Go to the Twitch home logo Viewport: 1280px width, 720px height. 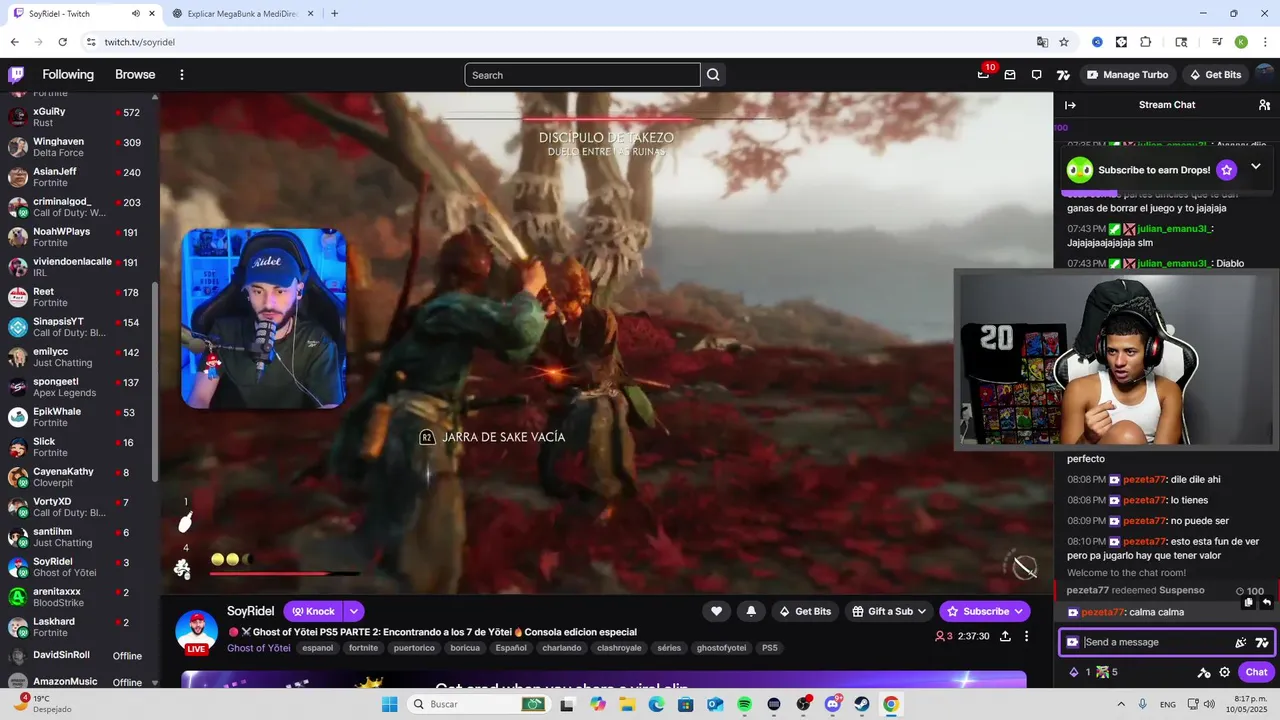pyautogui.click(x=16, y=75)
